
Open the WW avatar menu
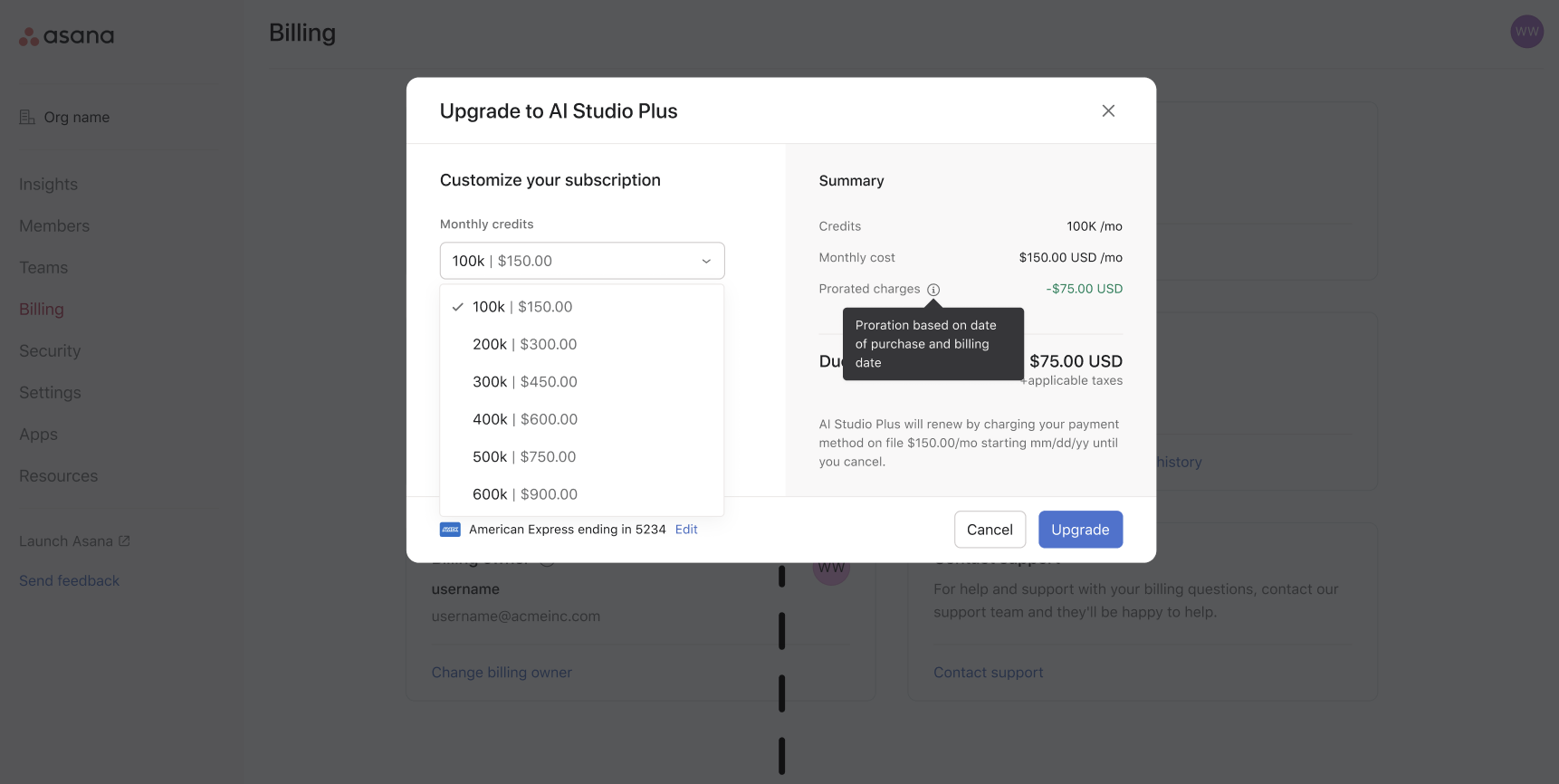point(1526,31)
